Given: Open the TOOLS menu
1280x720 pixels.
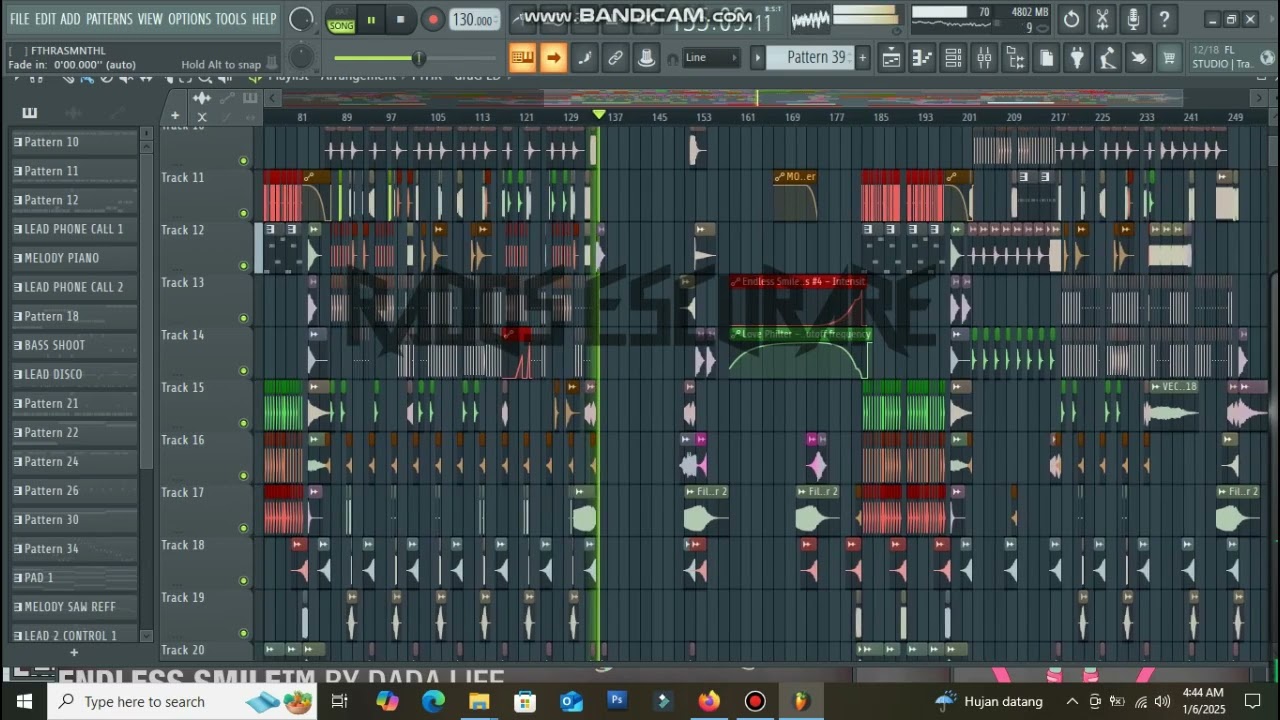Looking at the screenshot, I should pos(231,19).
